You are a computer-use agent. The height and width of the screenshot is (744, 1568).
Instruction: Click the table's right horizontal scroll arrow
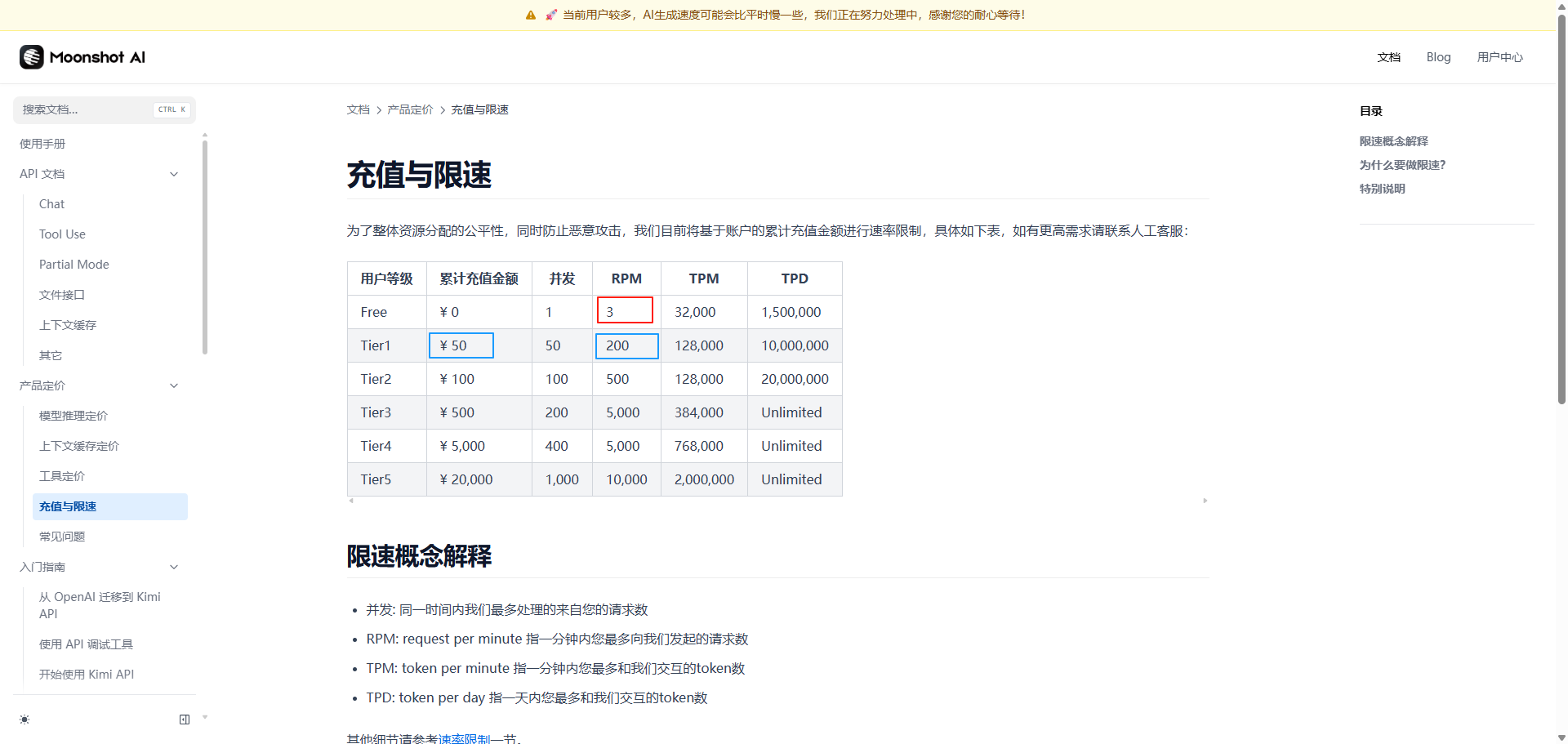tap(1205, 501)
